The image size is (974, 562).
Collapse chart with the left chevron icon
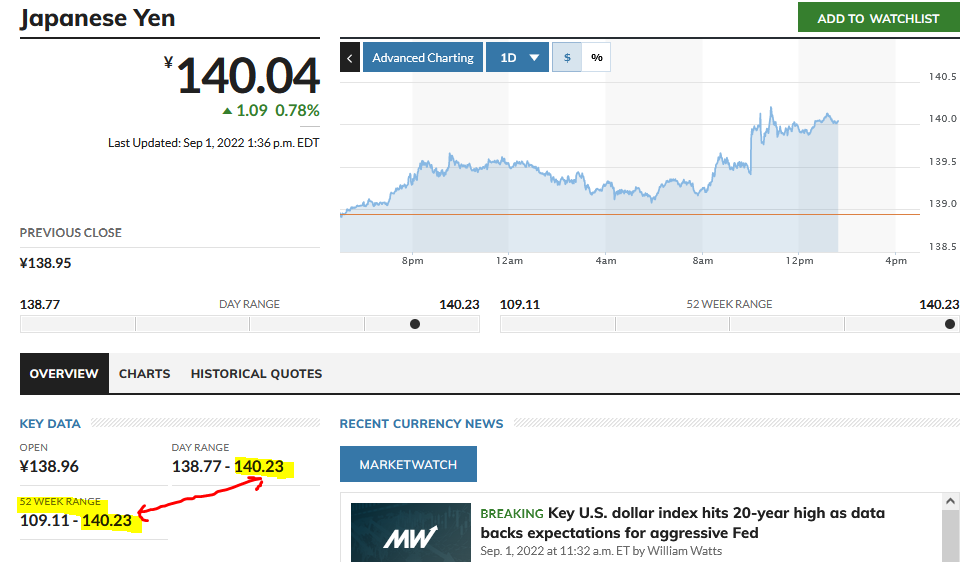[x=350, y=58]
